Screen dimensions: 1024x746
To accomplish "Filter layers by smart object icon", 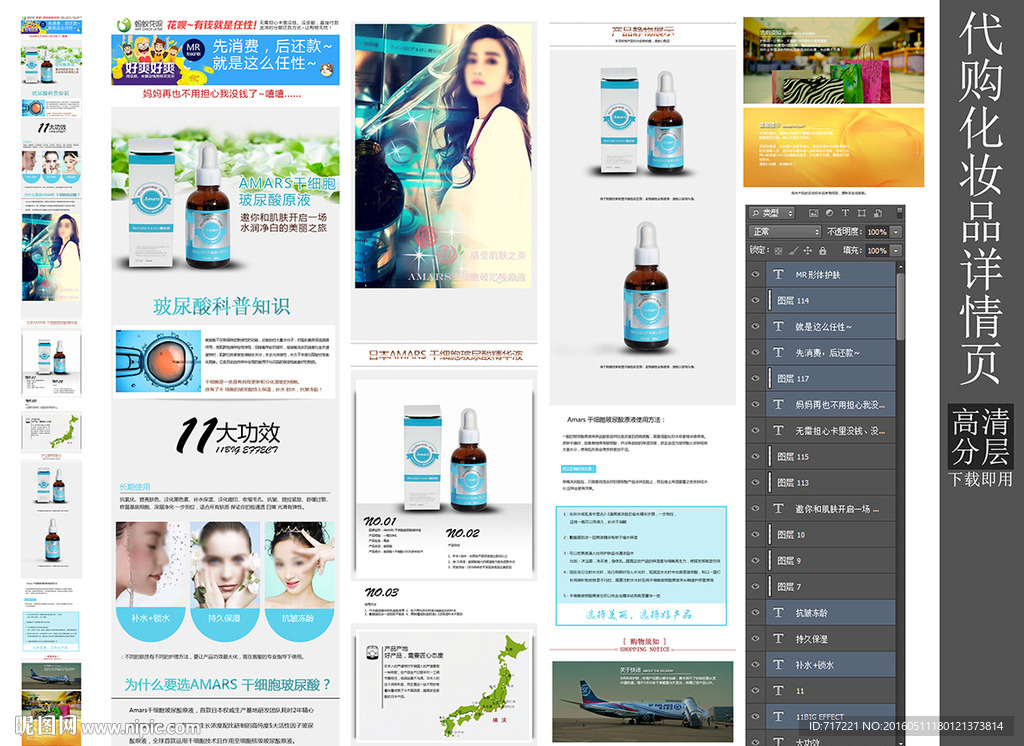I will click(878, 213).
